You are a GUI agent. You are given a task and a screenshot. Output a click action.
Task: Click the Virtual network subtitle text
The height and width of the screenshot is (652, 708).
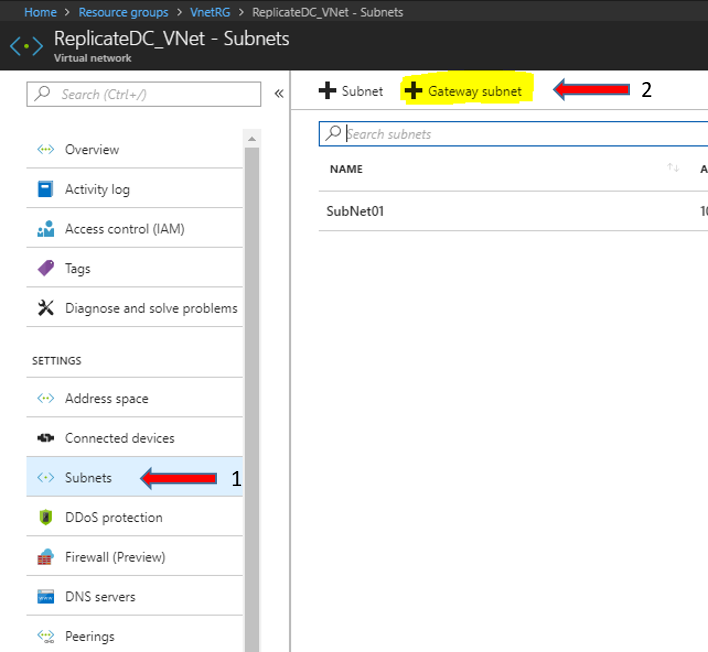tap(93, 58)
